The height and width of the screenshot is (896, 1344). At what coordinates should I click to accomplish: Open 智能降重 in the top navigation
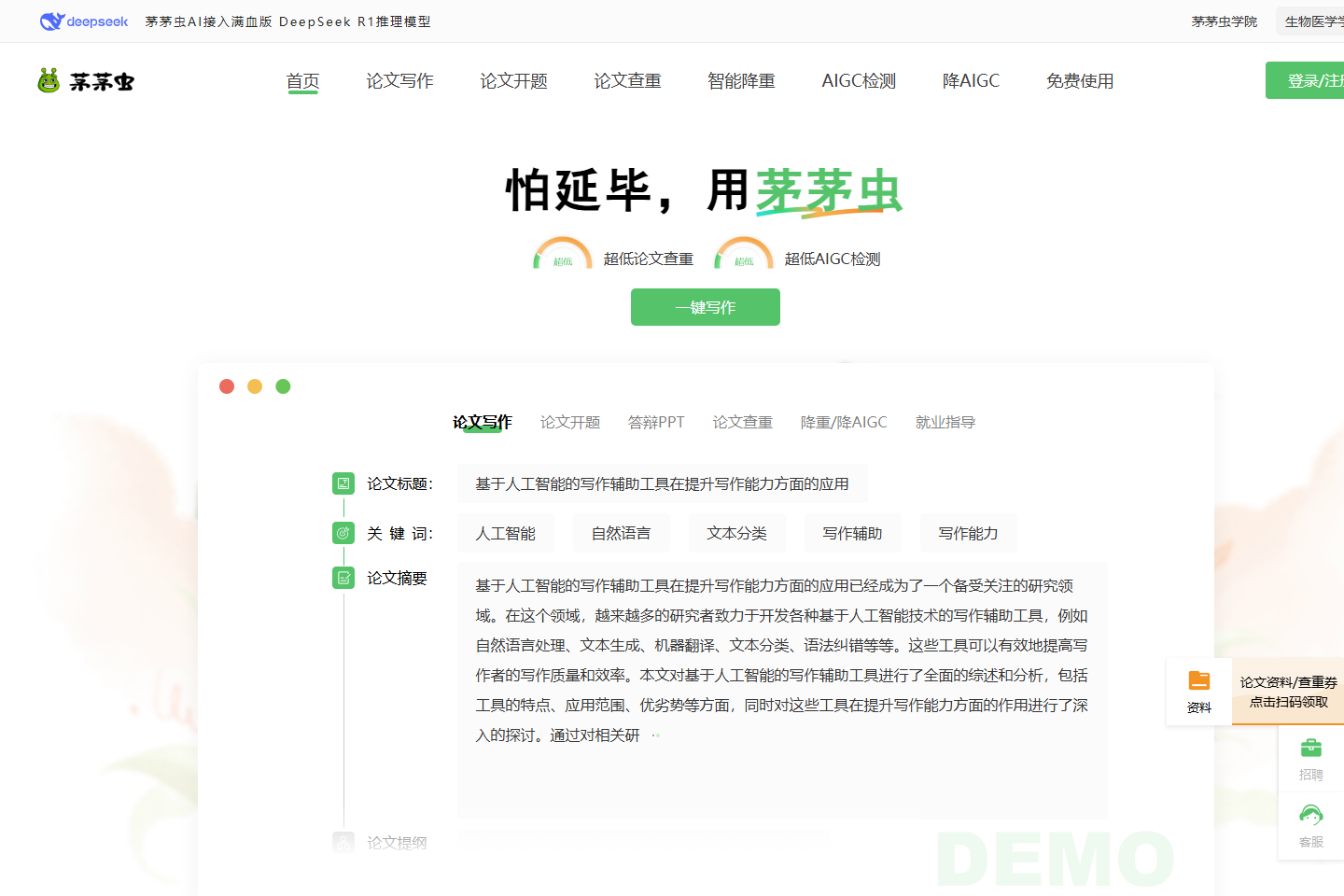[x=741, y=81]
